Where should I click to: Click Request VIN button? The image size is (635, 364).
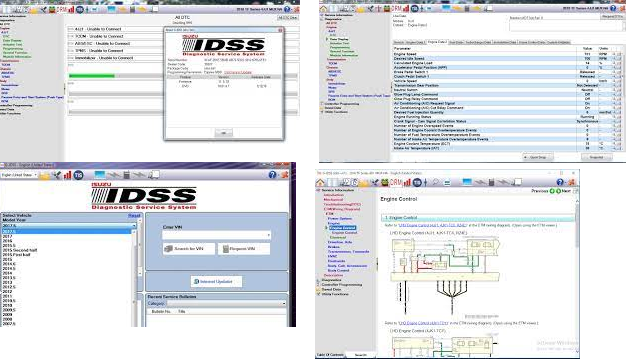click(244, 249)
